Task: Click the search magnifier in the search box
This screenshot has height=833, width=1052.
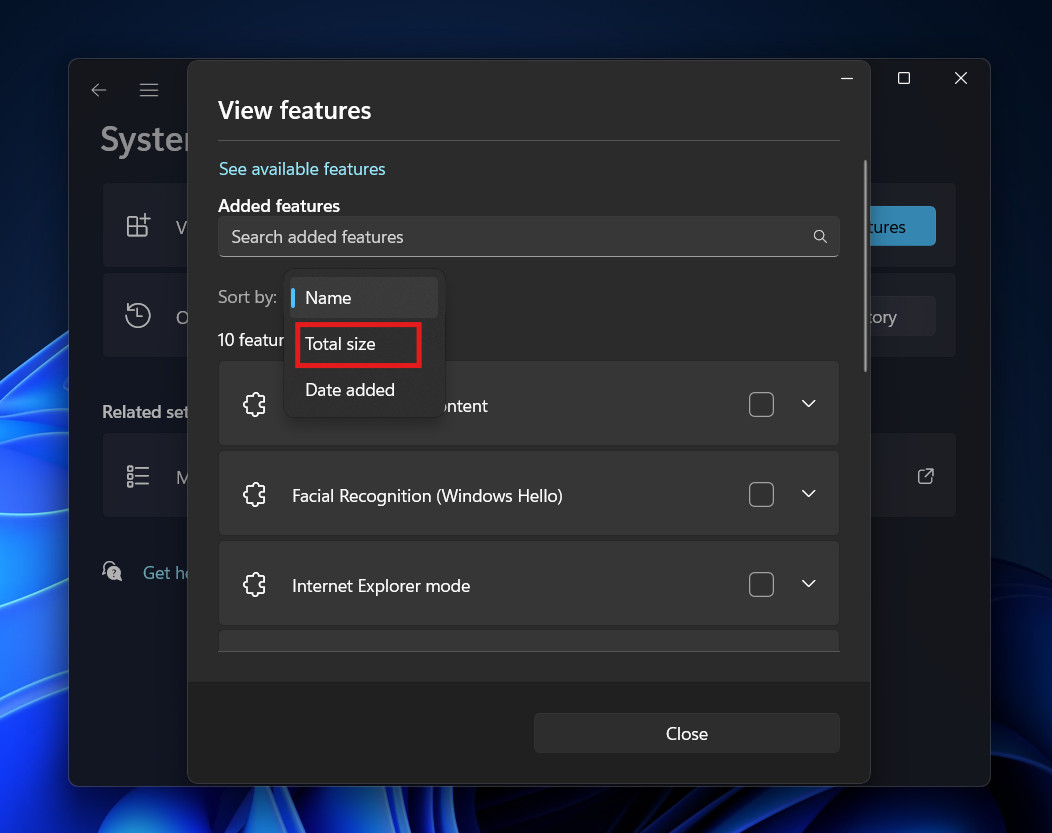Action: click(x=820, y=237)
